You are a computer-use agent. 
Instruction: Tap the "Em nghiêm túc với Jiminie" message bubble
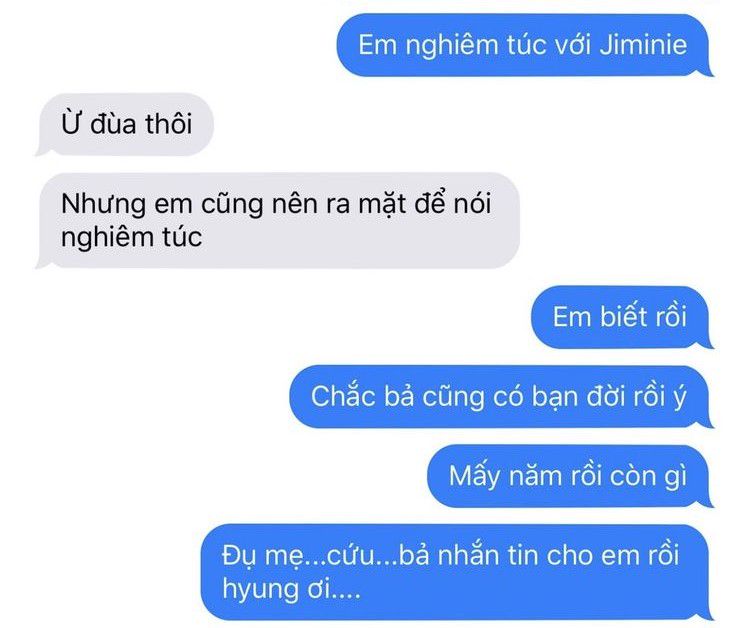[524, 45]
